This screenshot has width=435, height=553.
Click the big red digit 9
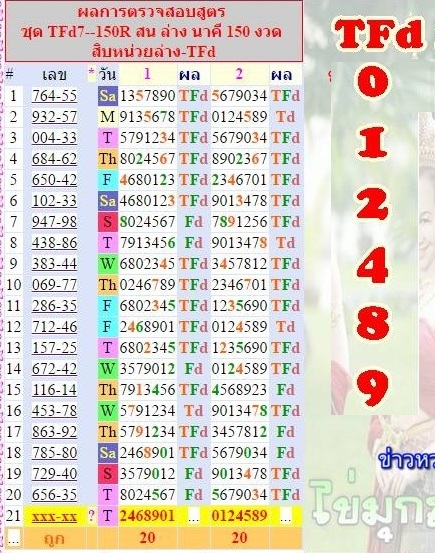[373, 387]
